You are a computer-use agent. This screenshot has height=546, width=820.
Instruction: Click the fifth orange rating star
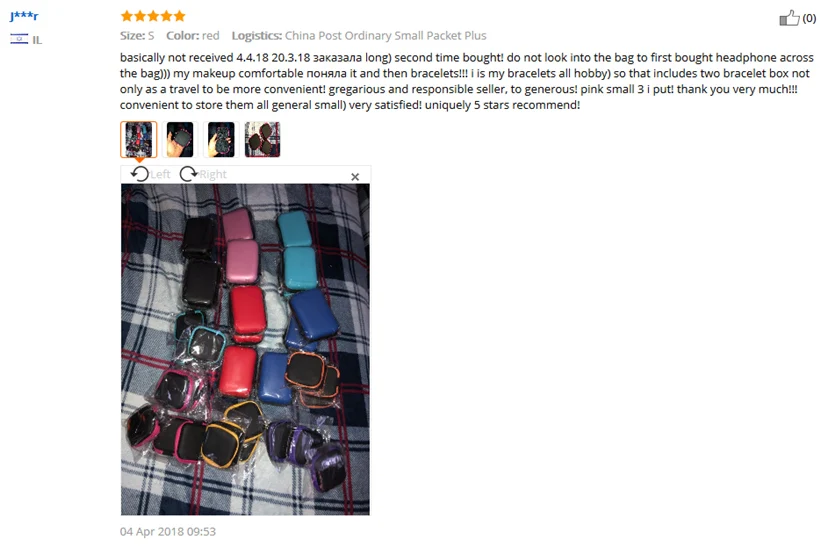coord(179,16)
